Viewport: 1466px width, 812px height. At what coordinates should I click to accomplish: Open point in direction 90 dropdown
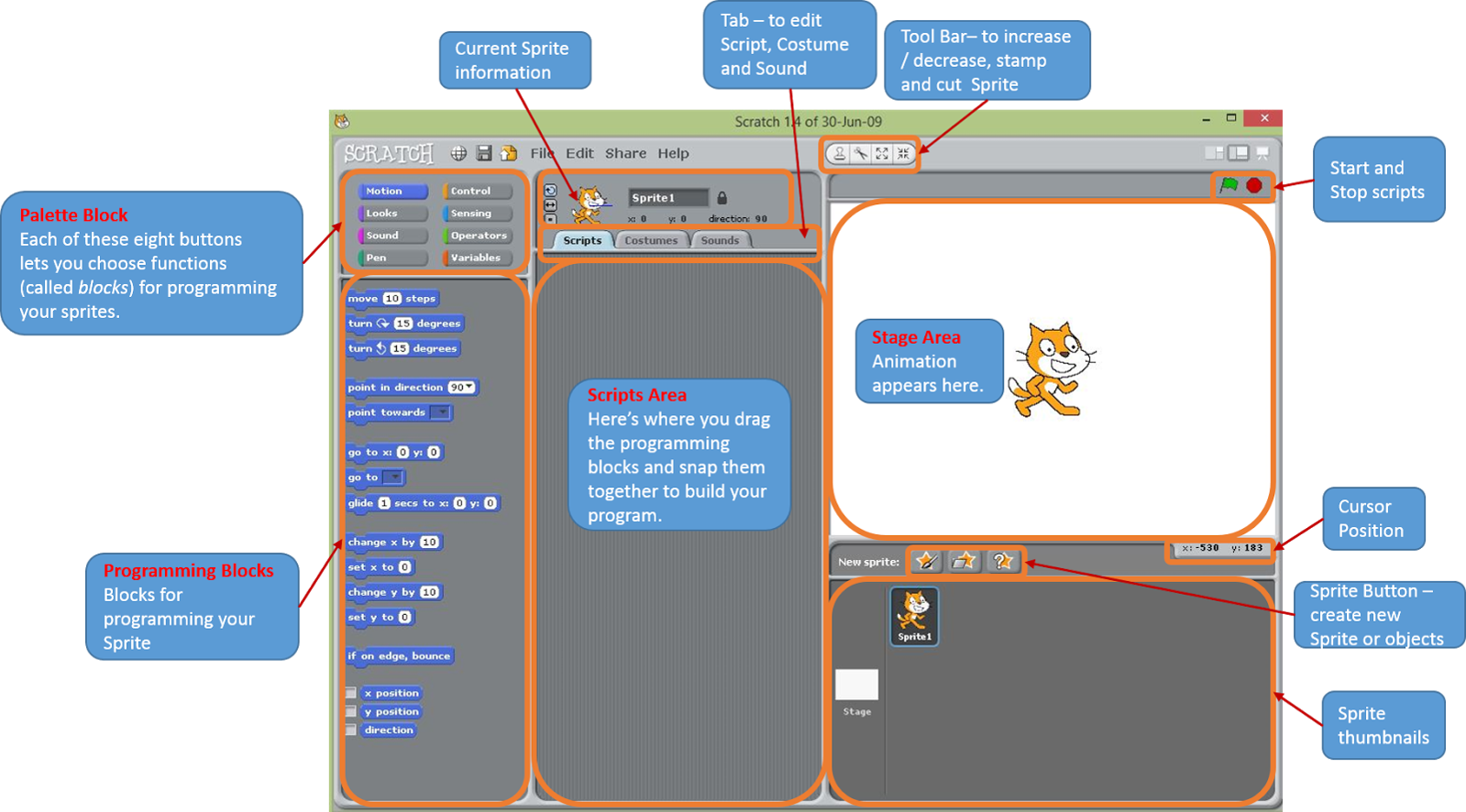[469, 387]
